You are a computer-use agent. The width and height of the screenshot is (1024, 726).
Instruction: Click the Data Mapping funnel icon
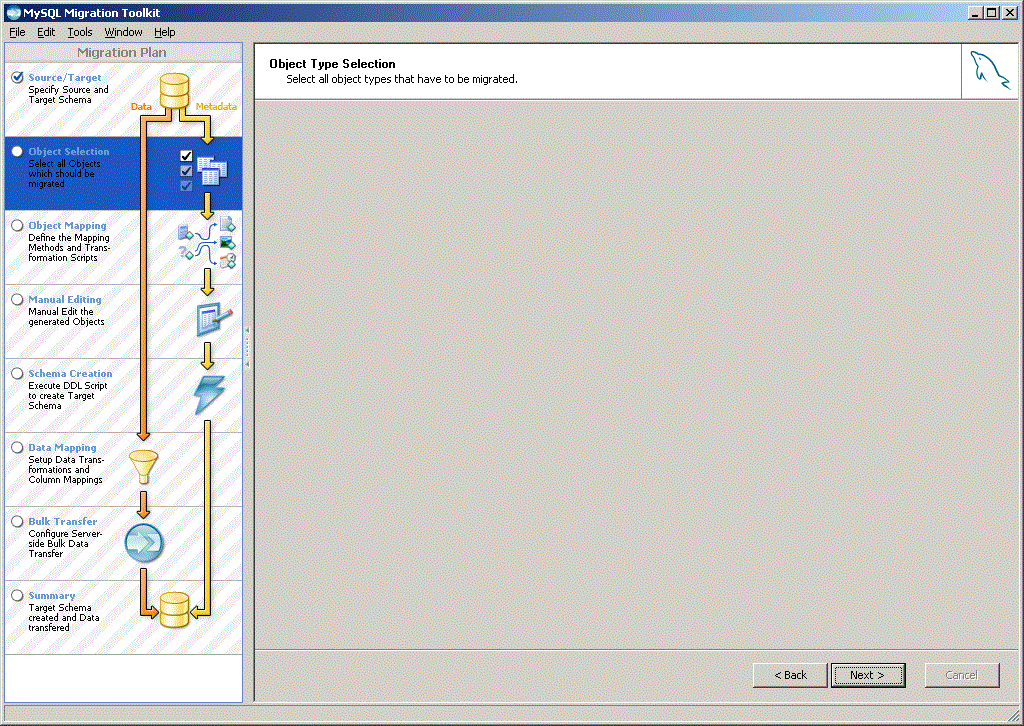[x=144, y=466]
